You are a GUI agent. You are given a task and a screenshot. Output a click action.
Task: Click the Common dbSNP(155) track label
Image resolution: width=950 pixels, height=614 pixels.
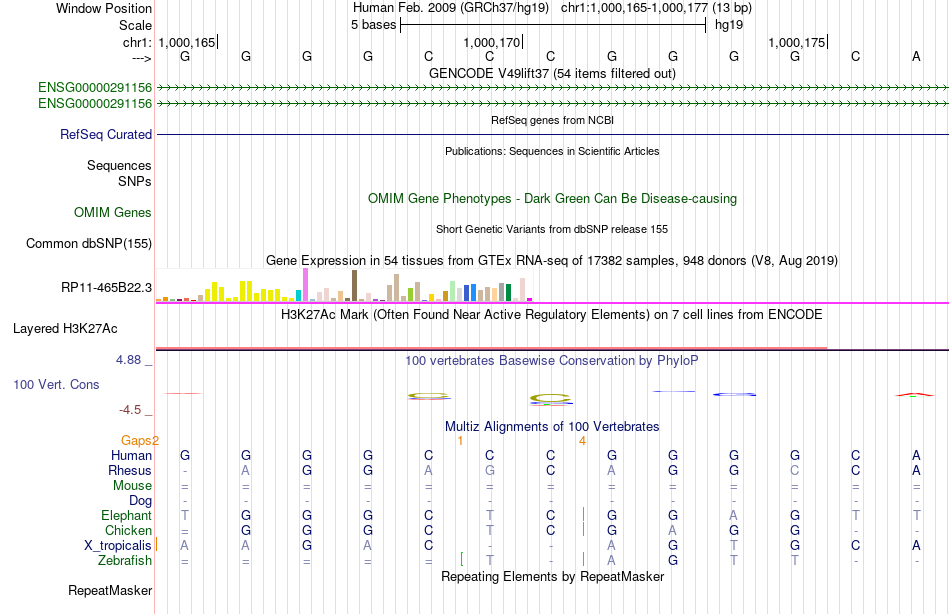pyautogui.click(x=89, y=244)
